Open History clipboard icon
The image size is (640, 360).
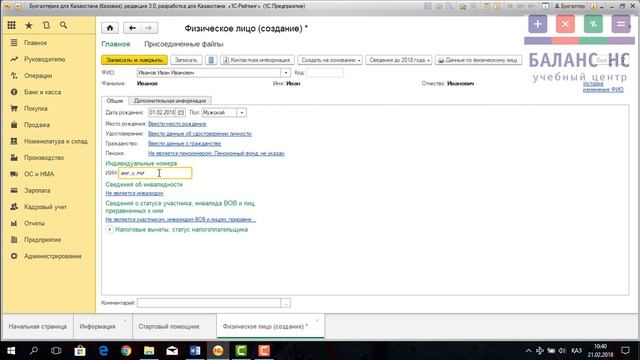coord(46,25)
